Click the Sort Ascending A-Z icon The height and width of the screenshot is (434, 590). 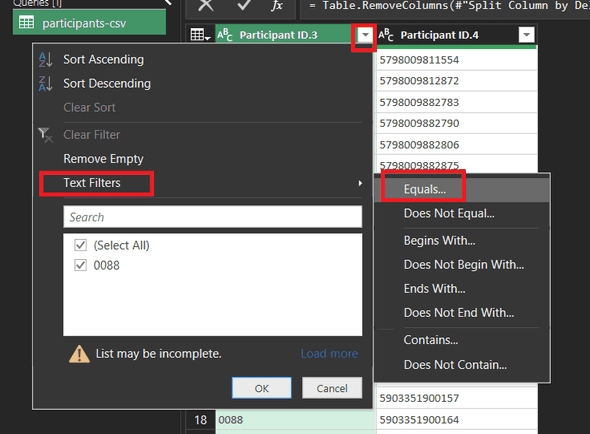[45, 59]
